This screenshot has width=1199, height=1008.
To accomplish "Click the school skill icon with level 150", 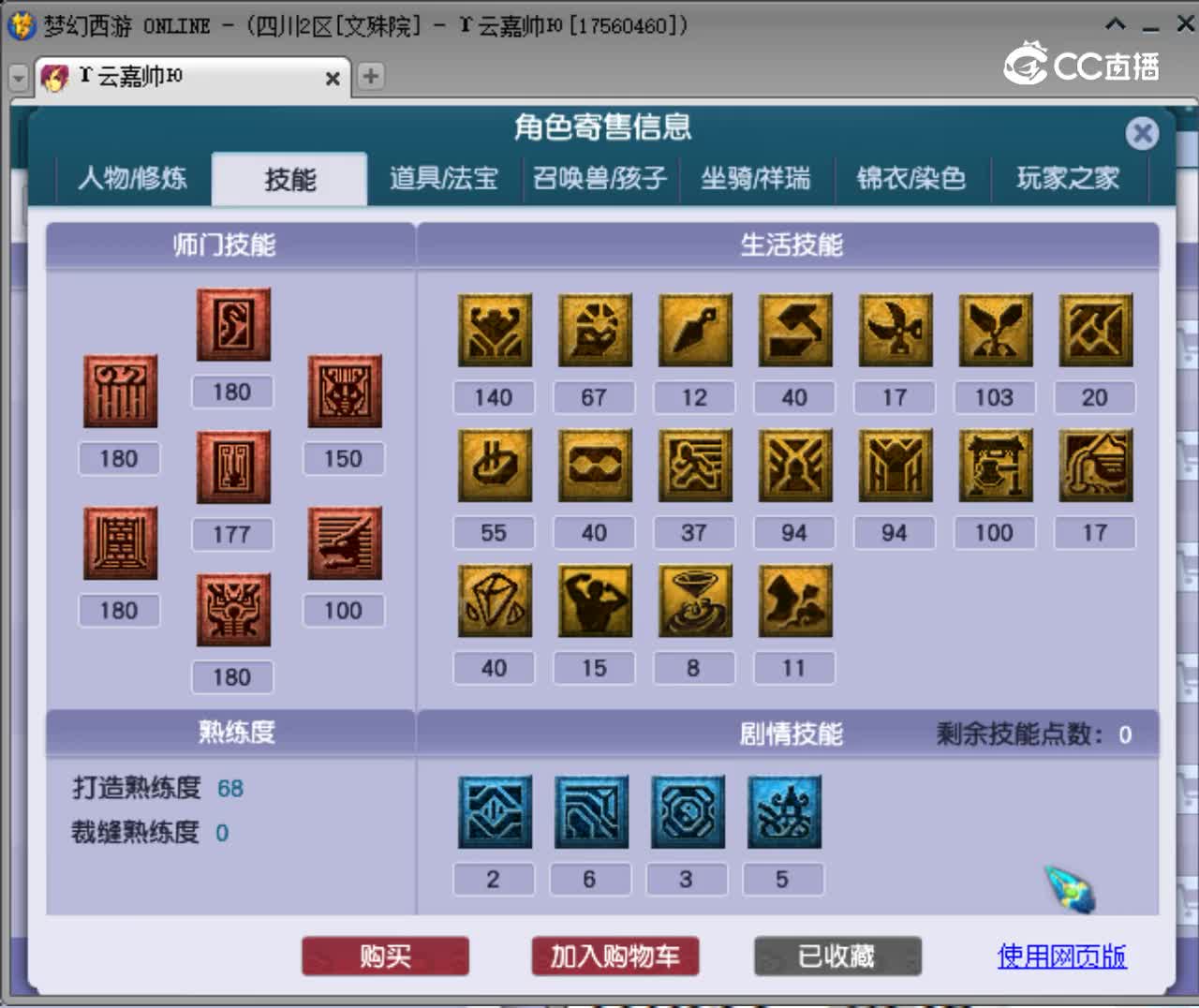I will [345, 391].
